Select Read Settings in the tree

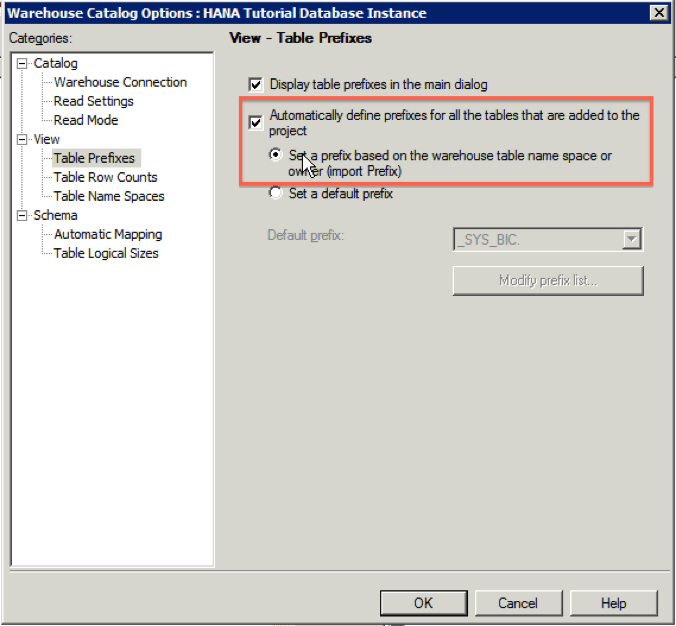tap(94, 101)
